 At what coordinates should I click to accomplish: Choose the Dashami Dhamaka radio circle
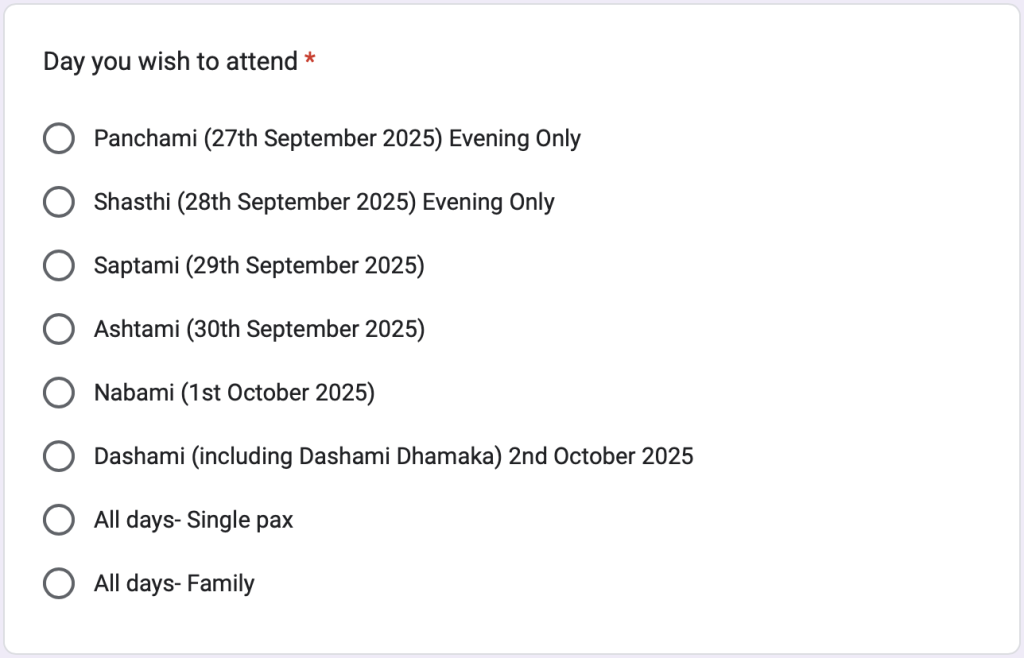coord(59,456)
